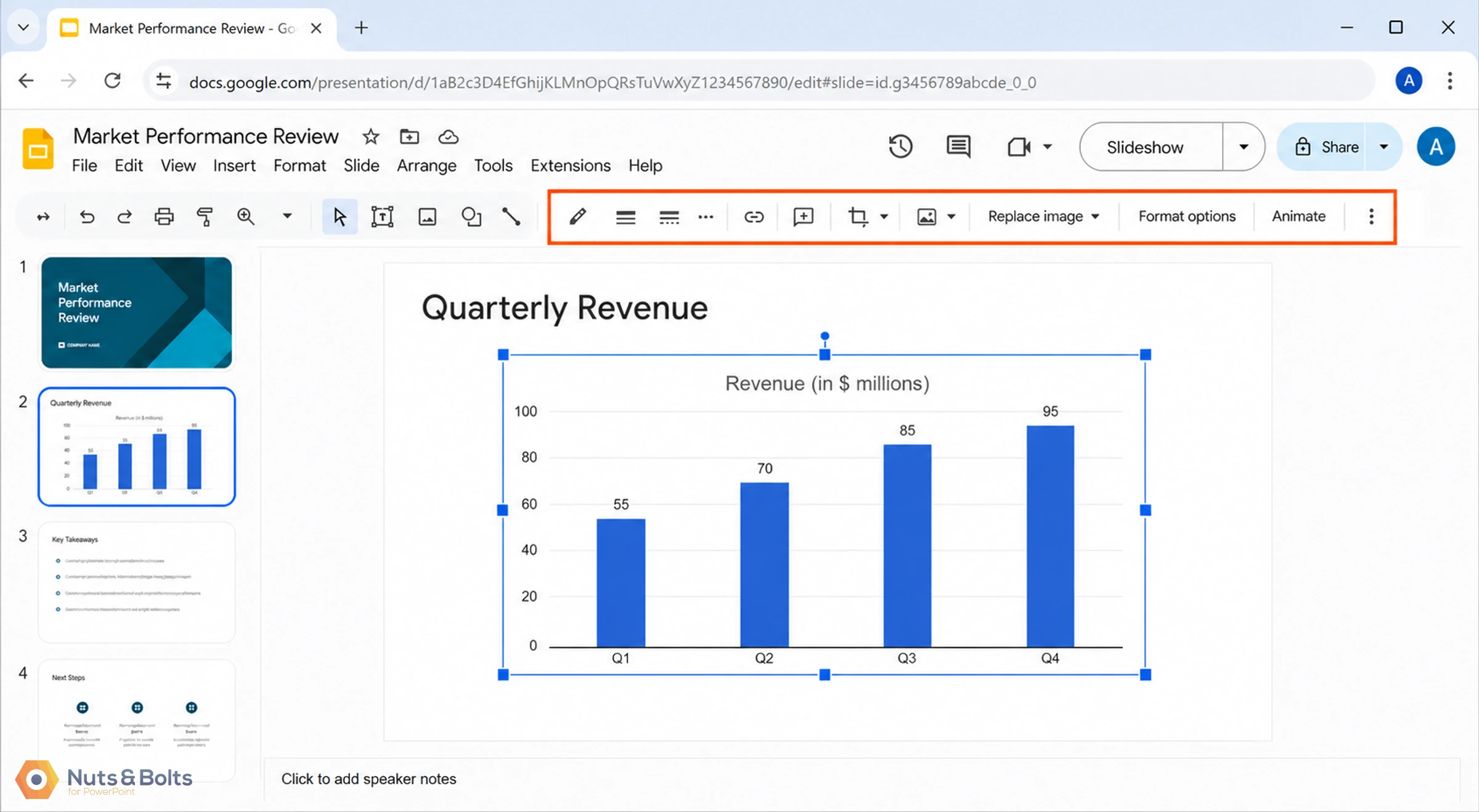Screen dimensions: 1479x812
Task: Open a new browser tab
Action: 361,28
